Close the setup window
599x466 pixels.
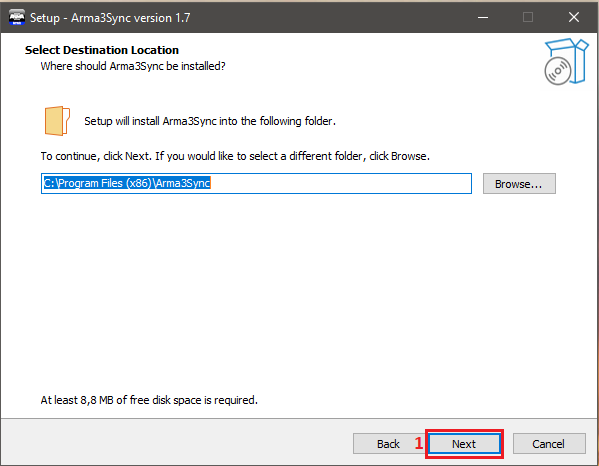tap(574, 17)
